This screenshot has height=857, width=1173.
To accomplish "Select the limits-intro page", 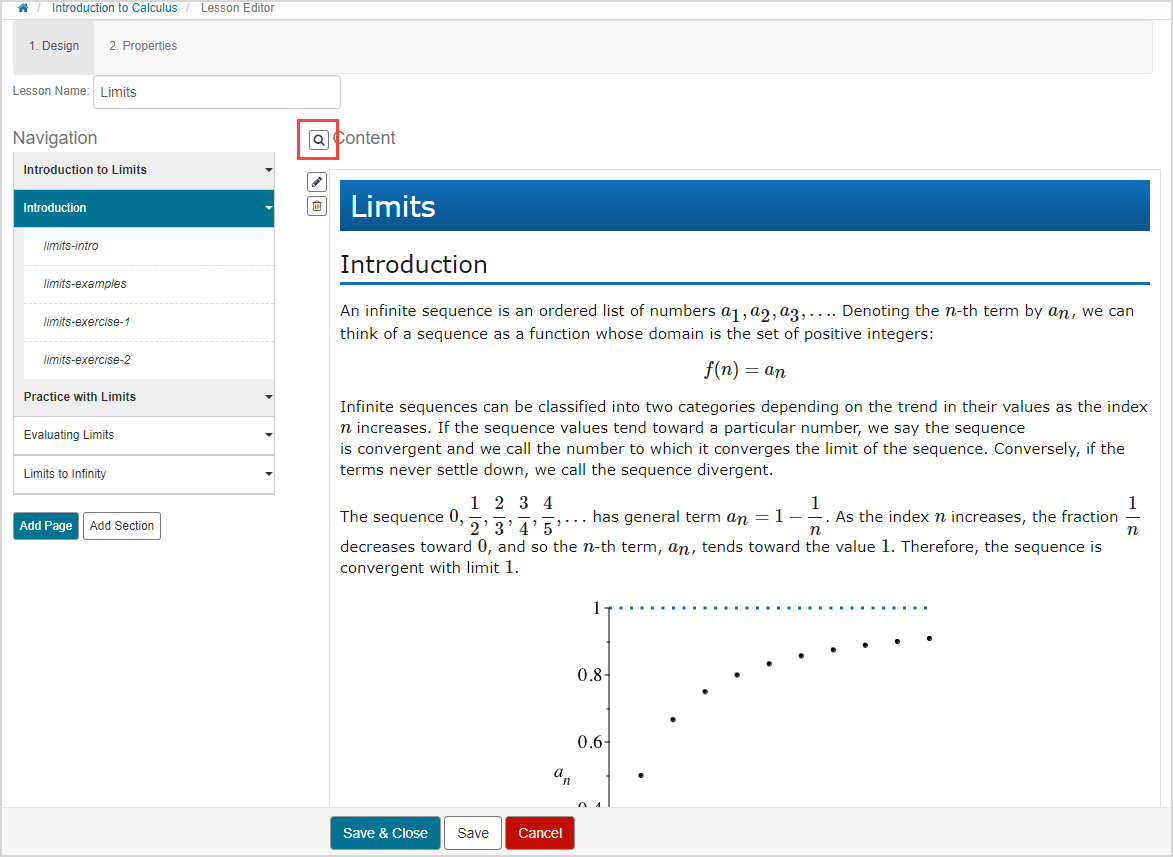I will point(71,246).
